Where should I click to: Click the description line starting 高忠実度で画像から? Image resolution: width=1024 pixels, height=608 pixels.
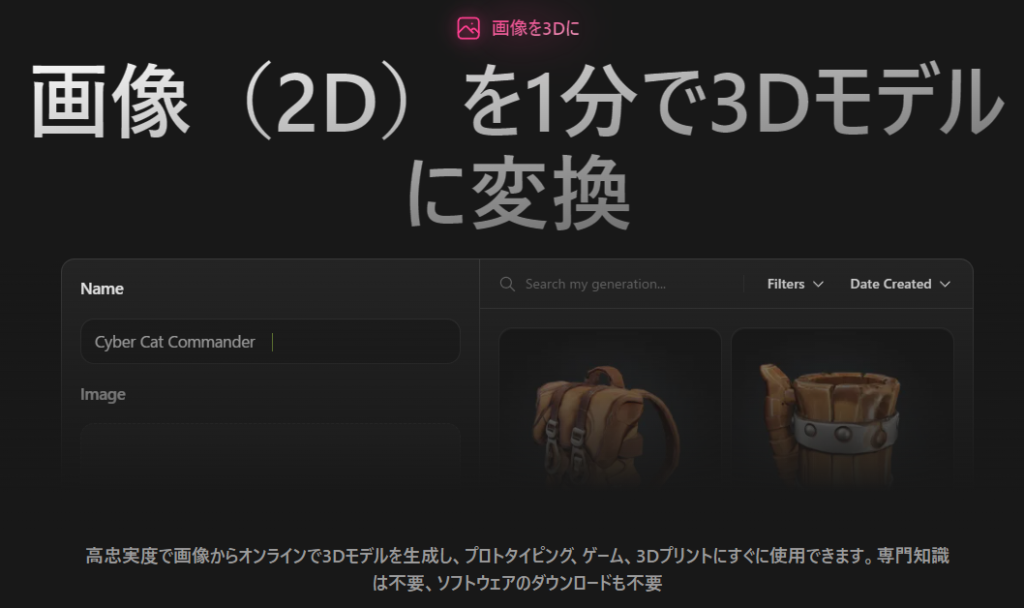[x=517, y=556]
